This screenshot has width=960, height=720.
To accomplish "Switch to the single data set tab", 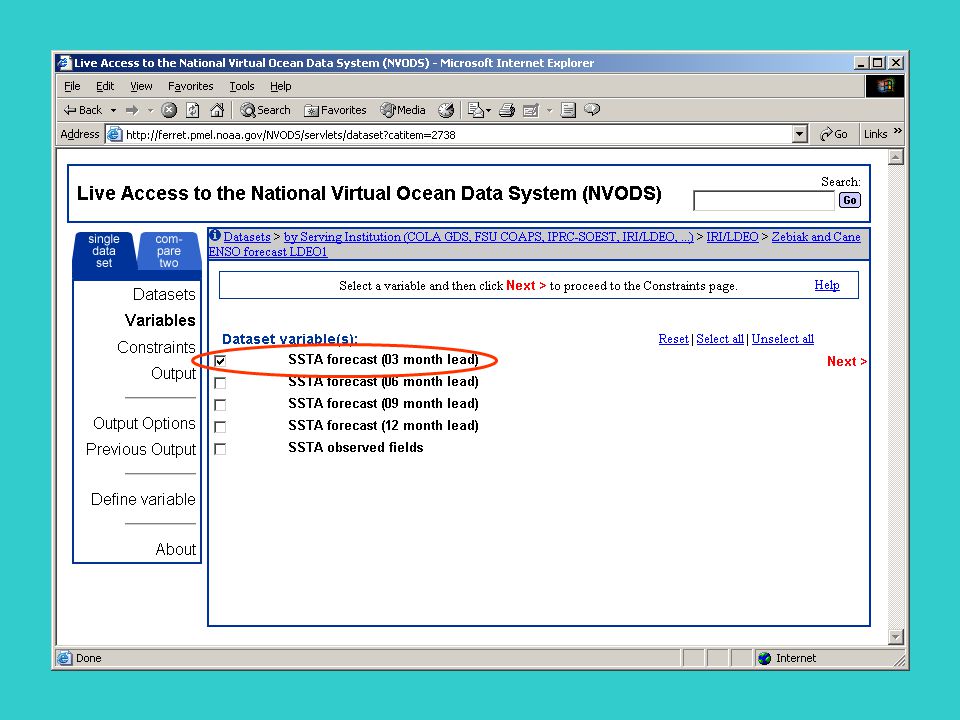I will pyautogui.click(x=103, y=251).
